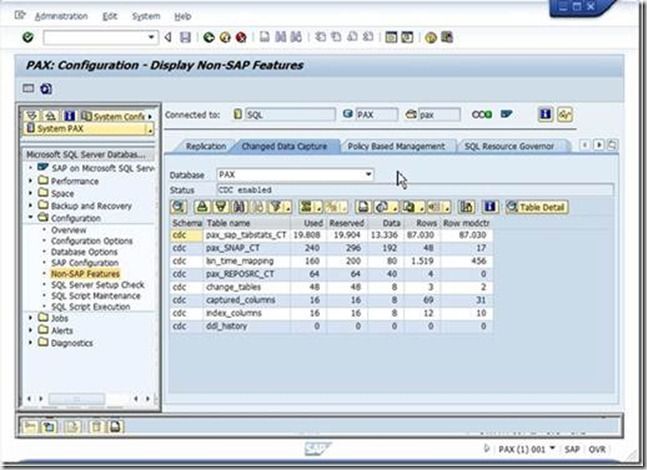Select the captured_columns table name

(241, 300)
